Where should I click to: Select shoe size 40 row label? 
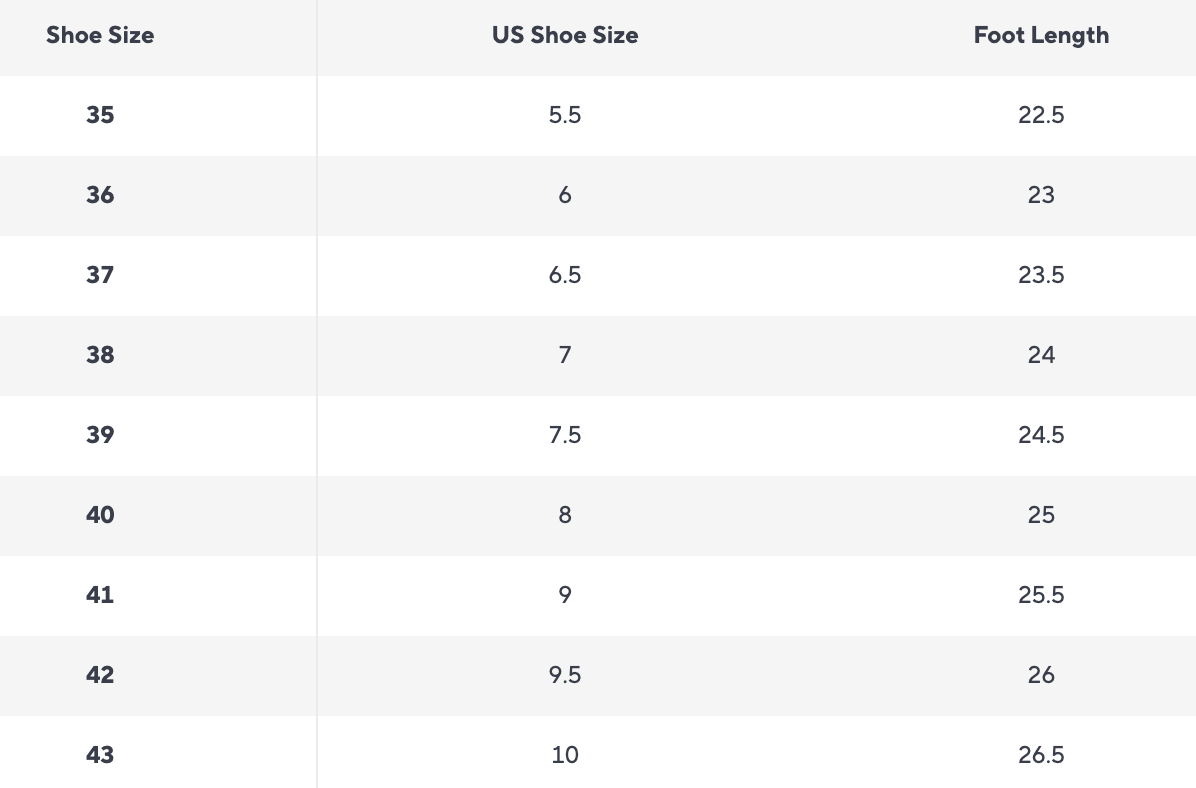pos(100,515)
